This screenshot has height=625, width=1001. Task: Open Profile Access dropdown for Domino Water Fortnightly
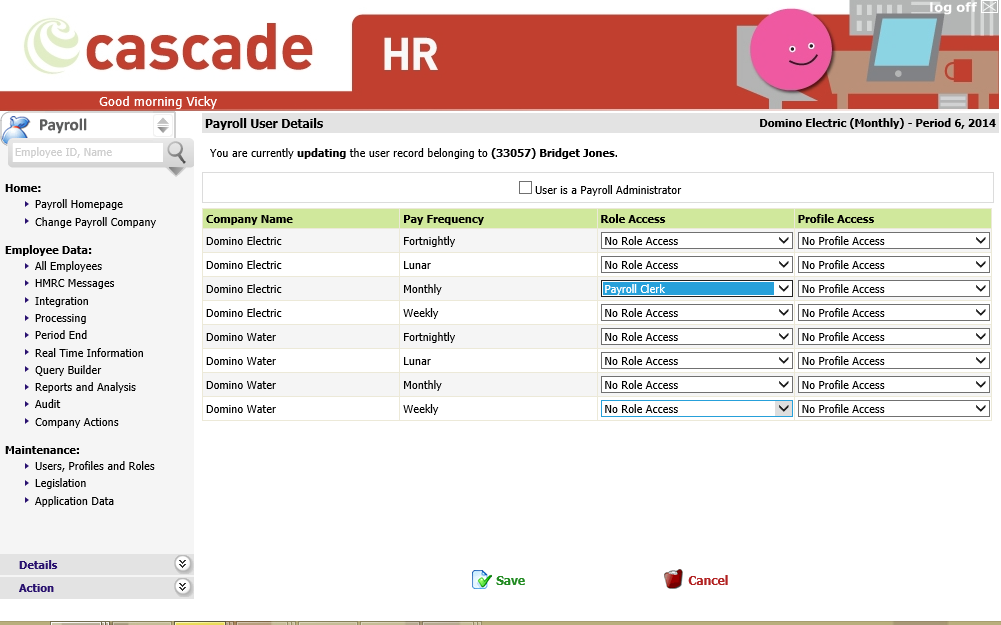tap(894, 337)
